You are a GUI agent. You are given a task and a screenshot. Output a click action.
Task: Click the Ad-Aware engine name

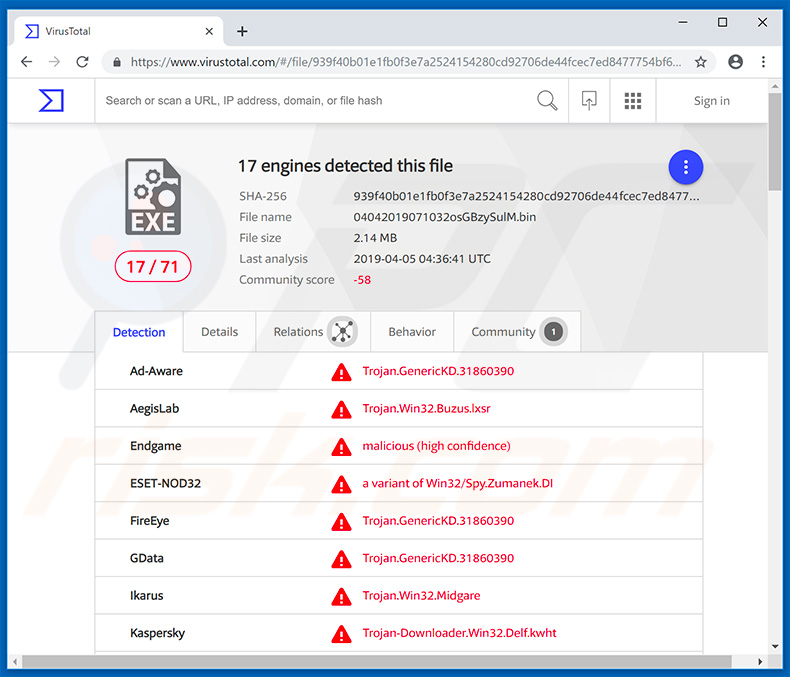pos(156,371)
